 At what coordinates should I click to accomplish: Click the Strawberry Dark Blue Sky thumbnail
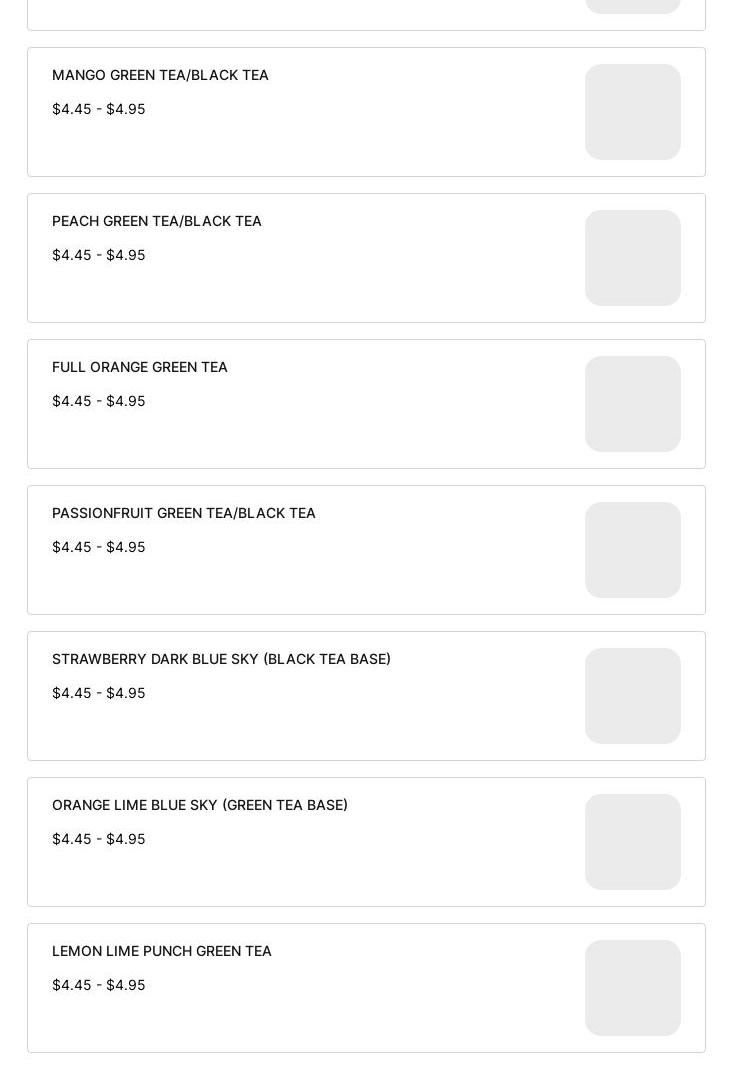point(632,696)
